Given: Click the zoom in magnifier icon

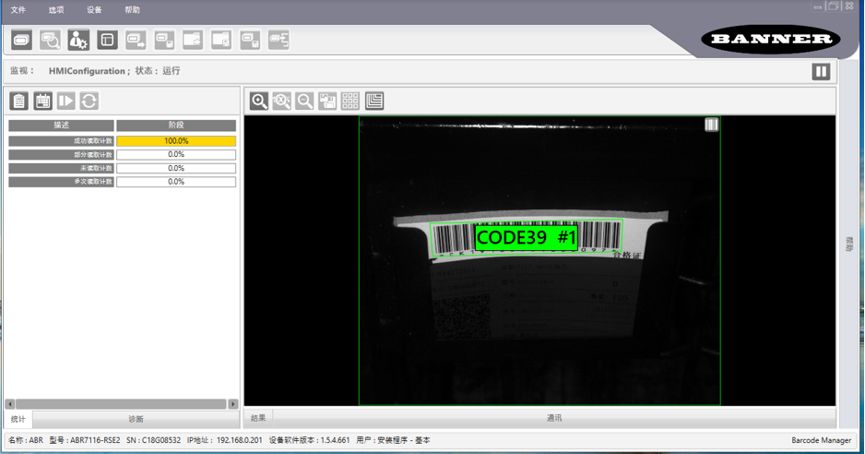Looking at the screenshot, I should pyautogui.click(x=259, y=101).
